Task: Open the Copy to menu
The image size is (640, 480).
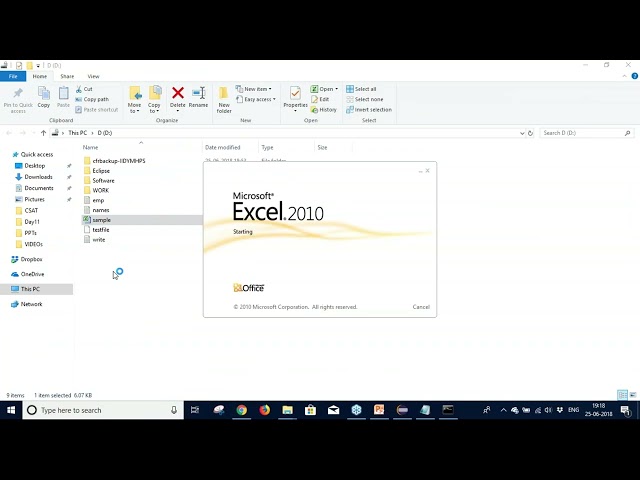Action: 154,100
